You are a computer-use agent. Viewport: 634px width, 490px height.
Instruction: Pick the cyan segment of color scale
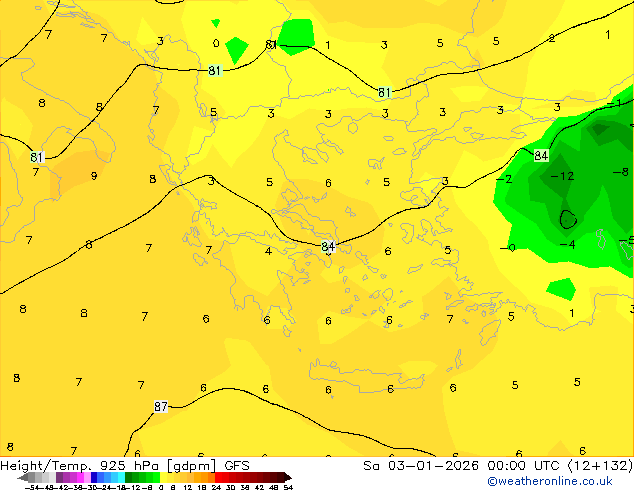pyautogui.click(x=121, y=477)
